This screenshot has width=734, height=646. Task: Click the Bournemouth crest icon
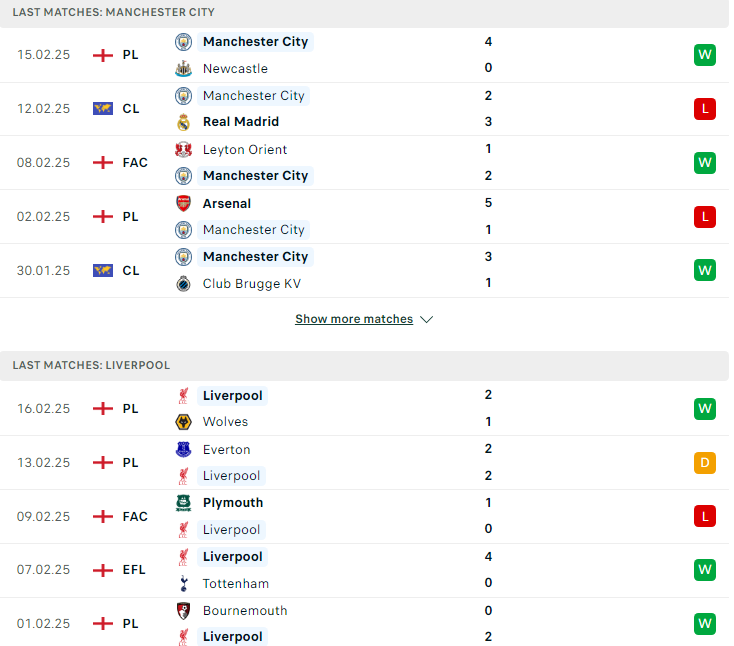(x=184, y=611)
